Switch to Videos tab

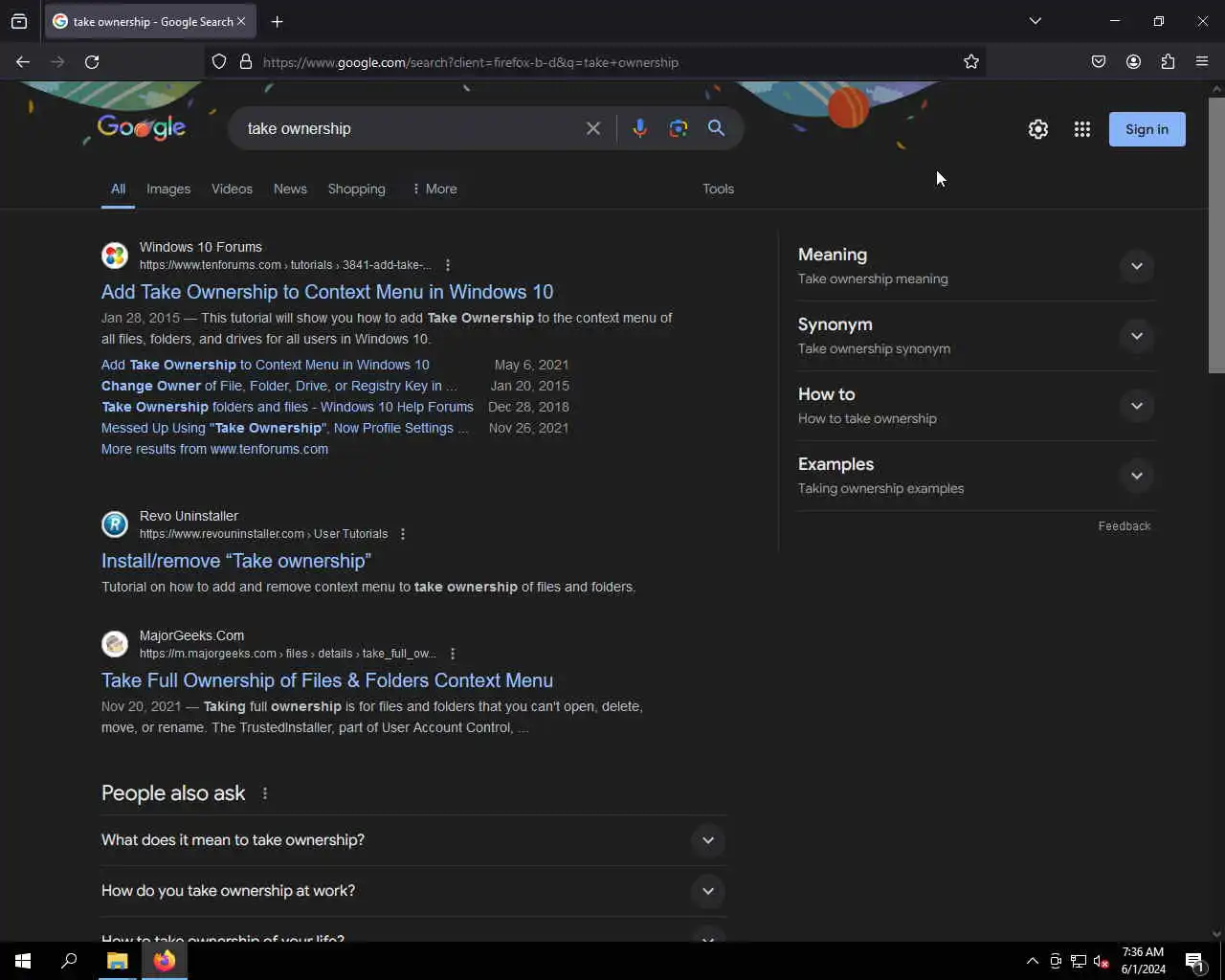pos(232,189)
